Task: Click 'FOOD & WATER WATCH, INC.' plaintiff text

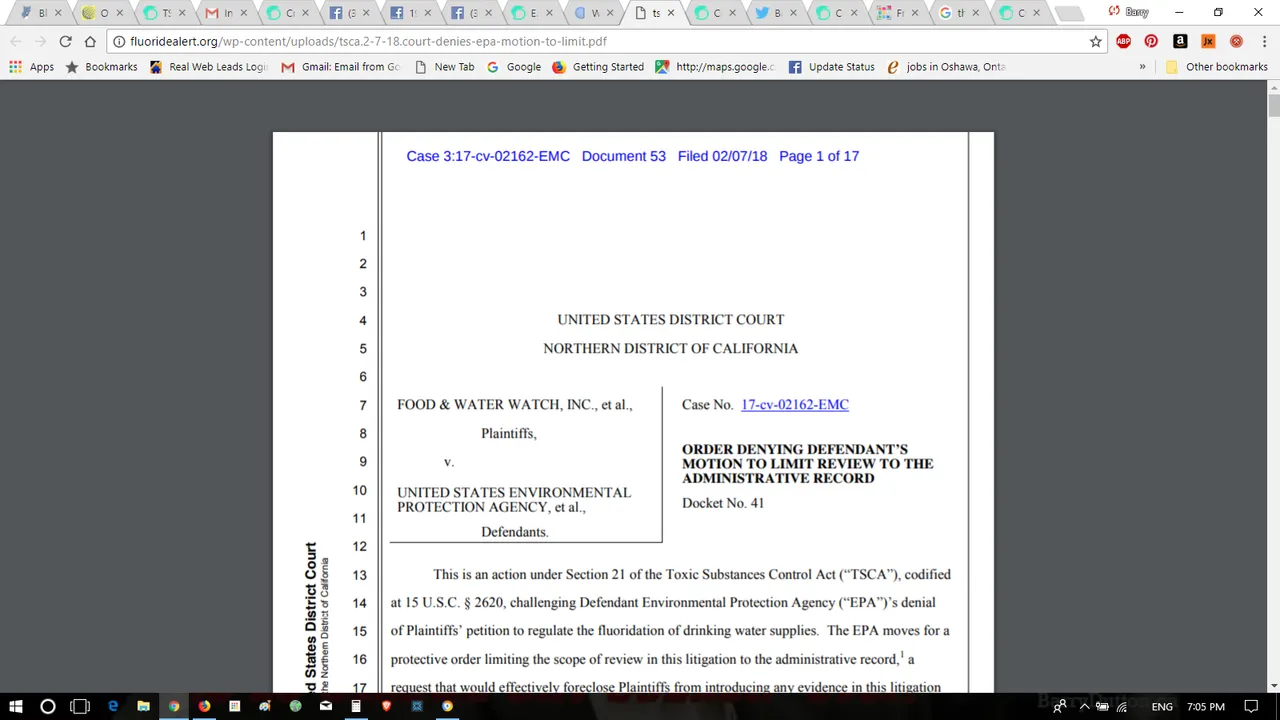Action: coord(495,405)
